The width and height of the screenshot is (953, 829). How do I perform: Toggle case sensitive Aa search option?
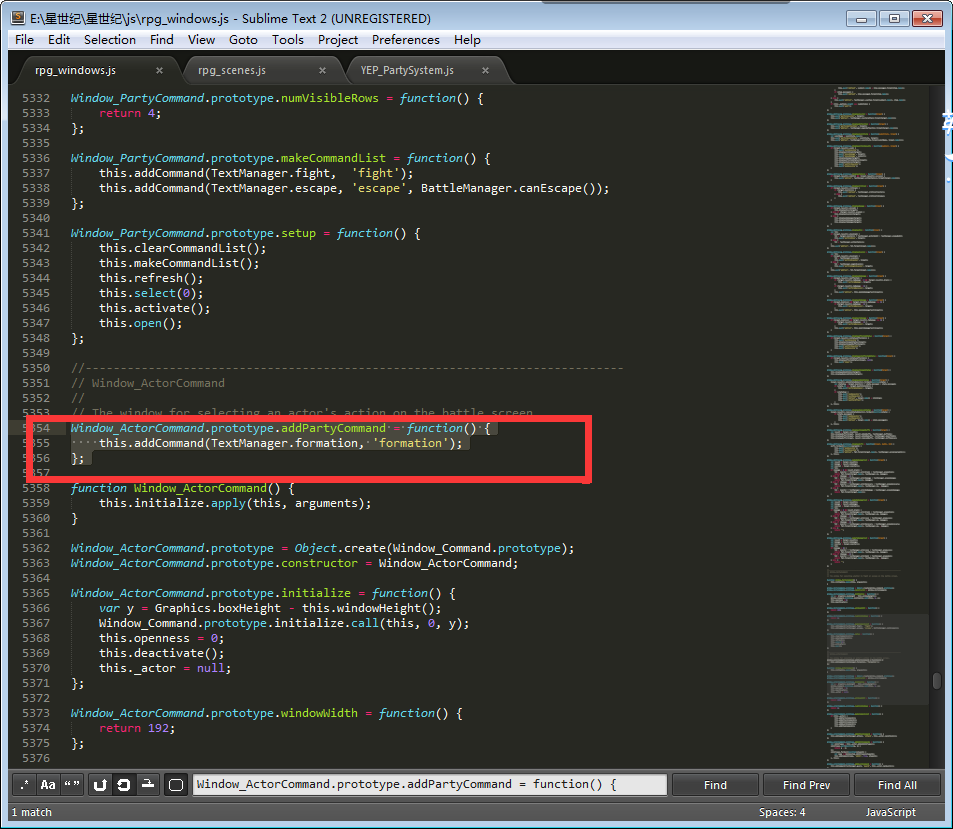pyautogui.click(x=48, y=785)
